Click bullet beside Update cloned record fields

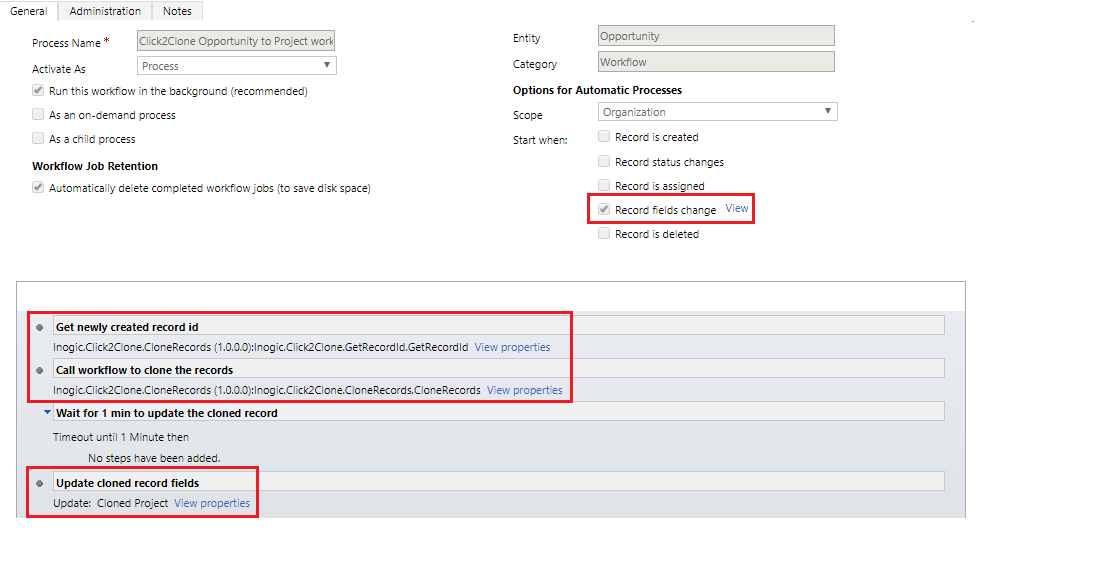(x=40, y=483)
